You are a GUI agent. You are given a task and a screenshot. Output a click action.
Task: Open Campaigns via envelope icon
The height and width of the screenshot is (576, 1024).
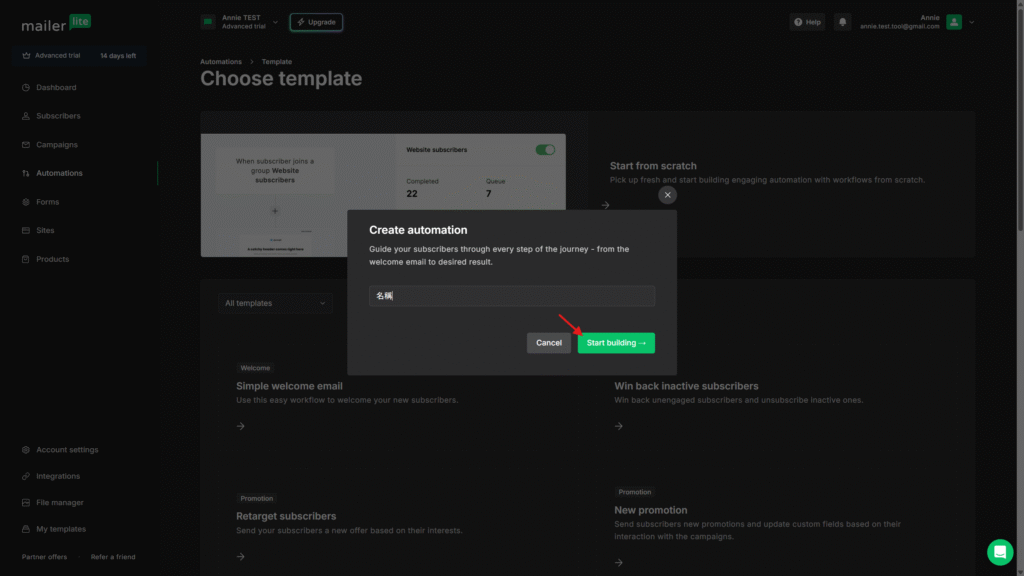[26, 145]
